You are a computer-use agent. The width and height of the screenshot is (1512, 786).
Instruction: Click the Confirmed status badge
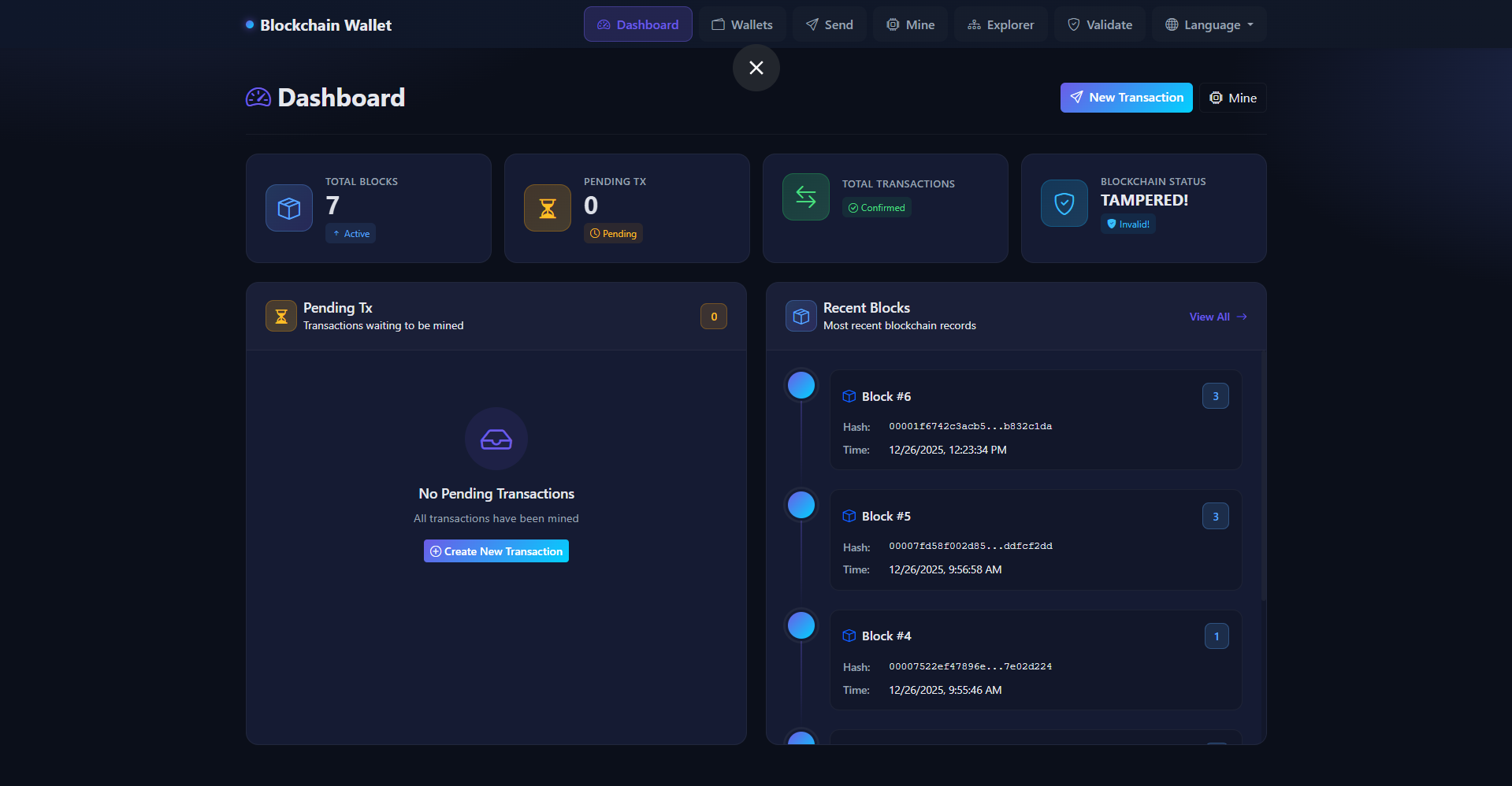876,207
